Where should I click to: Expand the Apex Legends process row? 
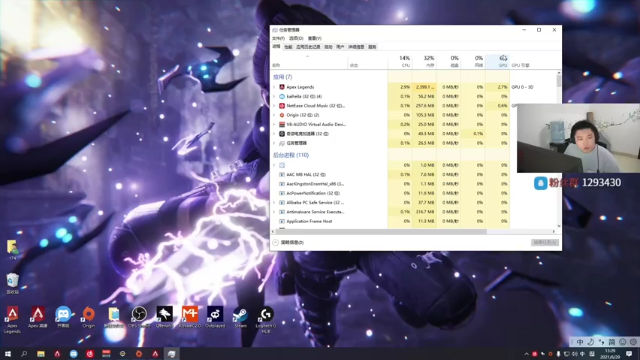[274, 87]
